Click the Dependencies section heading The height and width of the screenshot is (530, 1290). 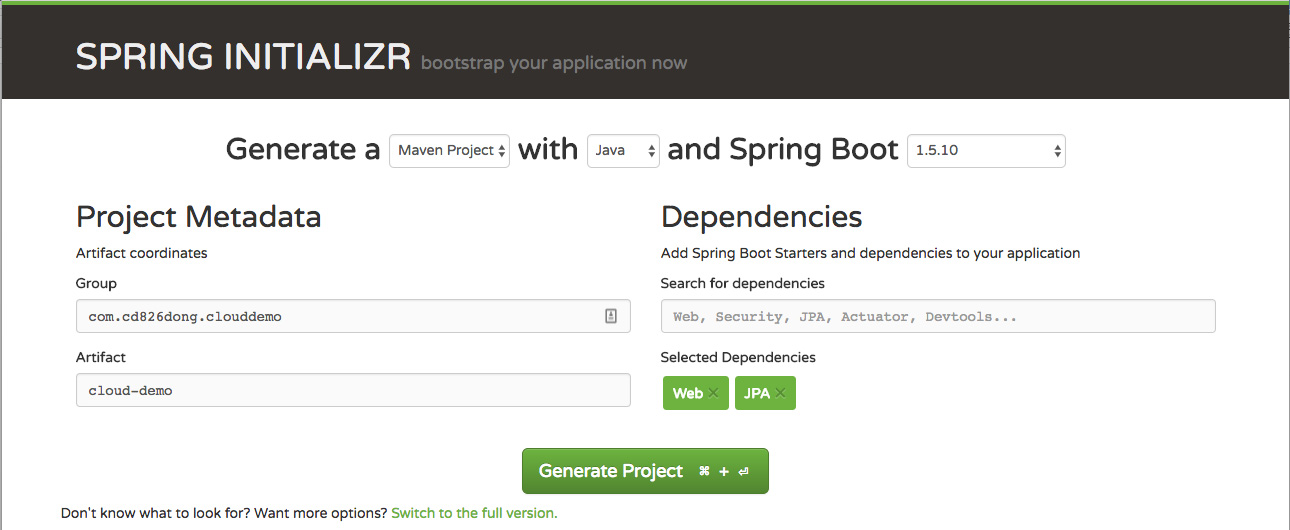(761, 217)
